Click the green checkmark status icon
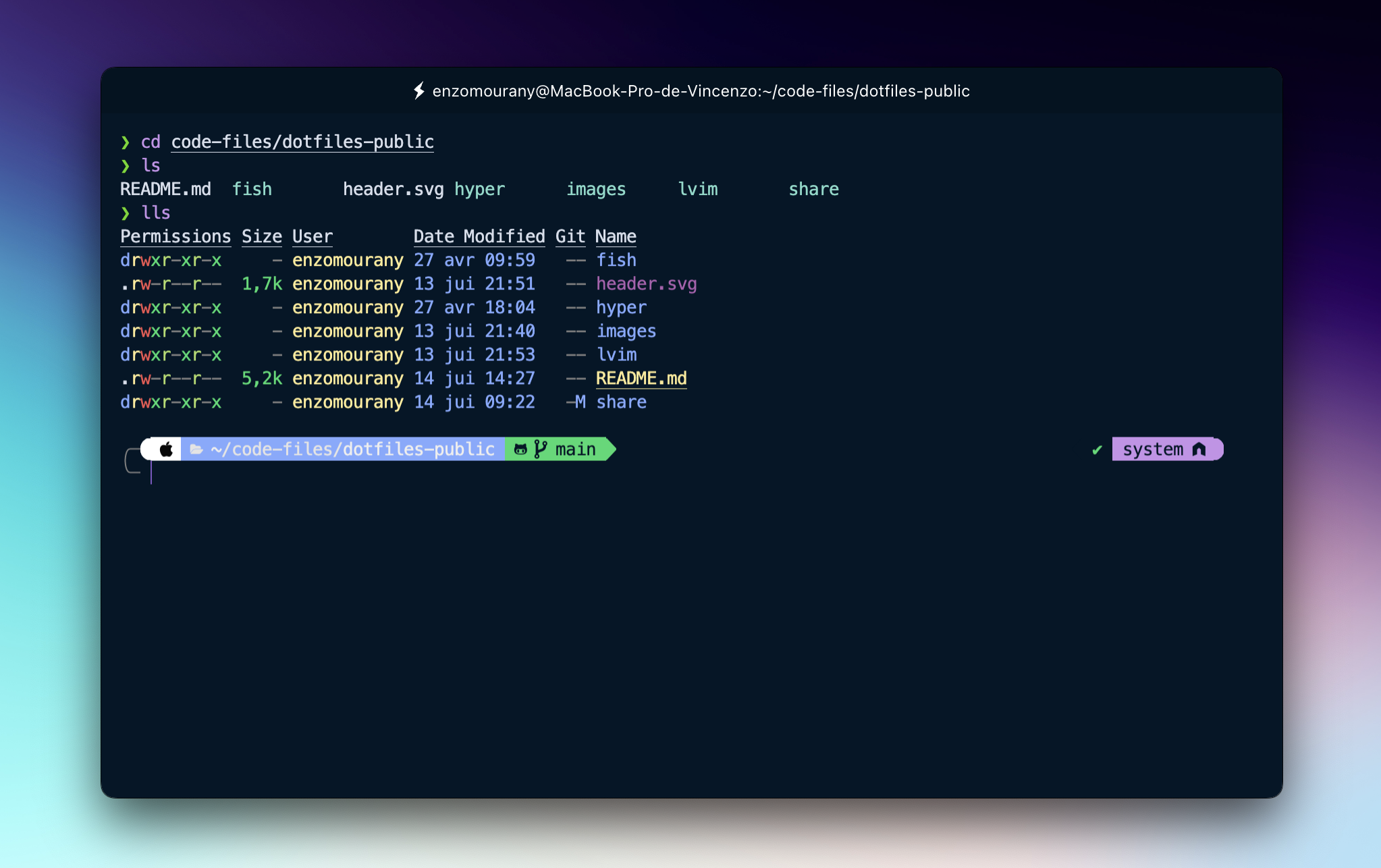 (1097, 450)
